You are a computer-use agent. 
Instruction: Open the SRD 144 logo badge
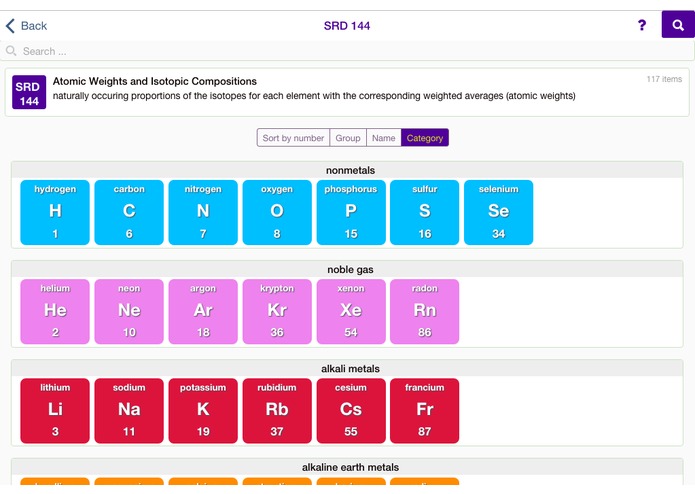(29, 92)
